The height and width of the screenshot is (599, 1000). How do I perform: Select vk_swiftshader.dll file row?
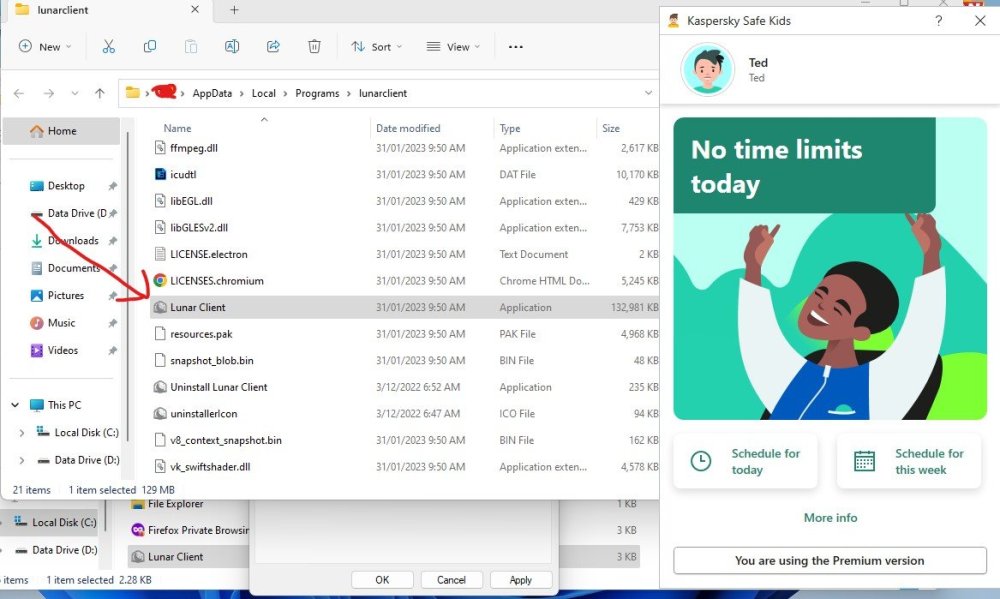tap(406, 466)
